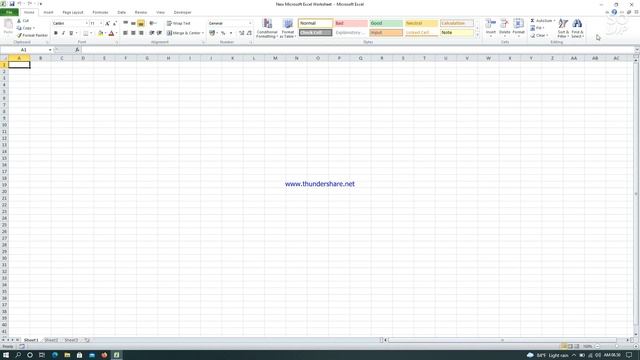
Task: Open the font size dropdown
Action: pyautogui.click(x=101, y=23)
